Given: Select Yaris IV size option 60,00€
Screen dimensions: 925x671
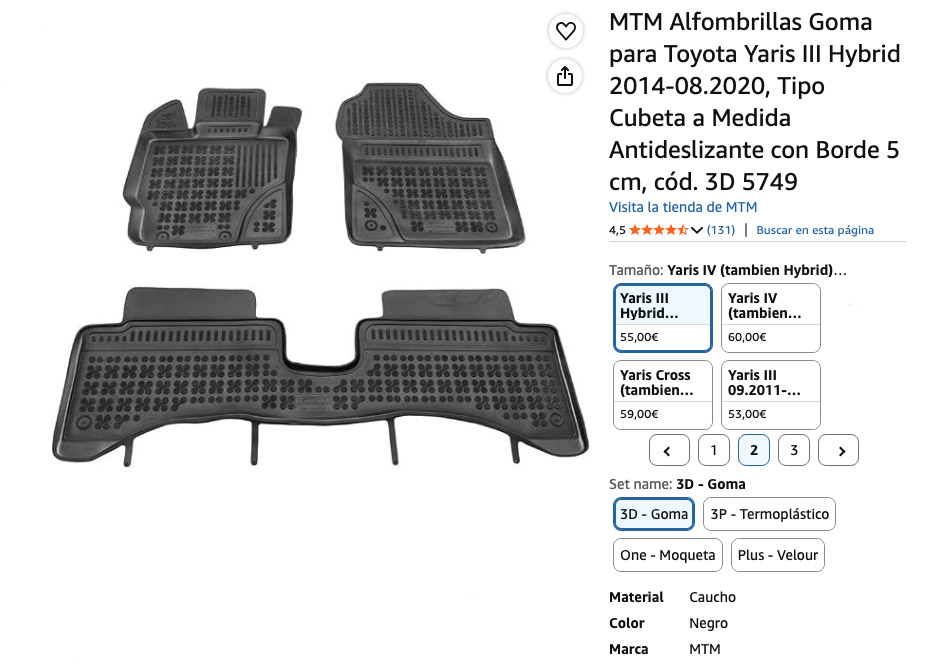Looking at the screenshot, I should tap(770, 318).
